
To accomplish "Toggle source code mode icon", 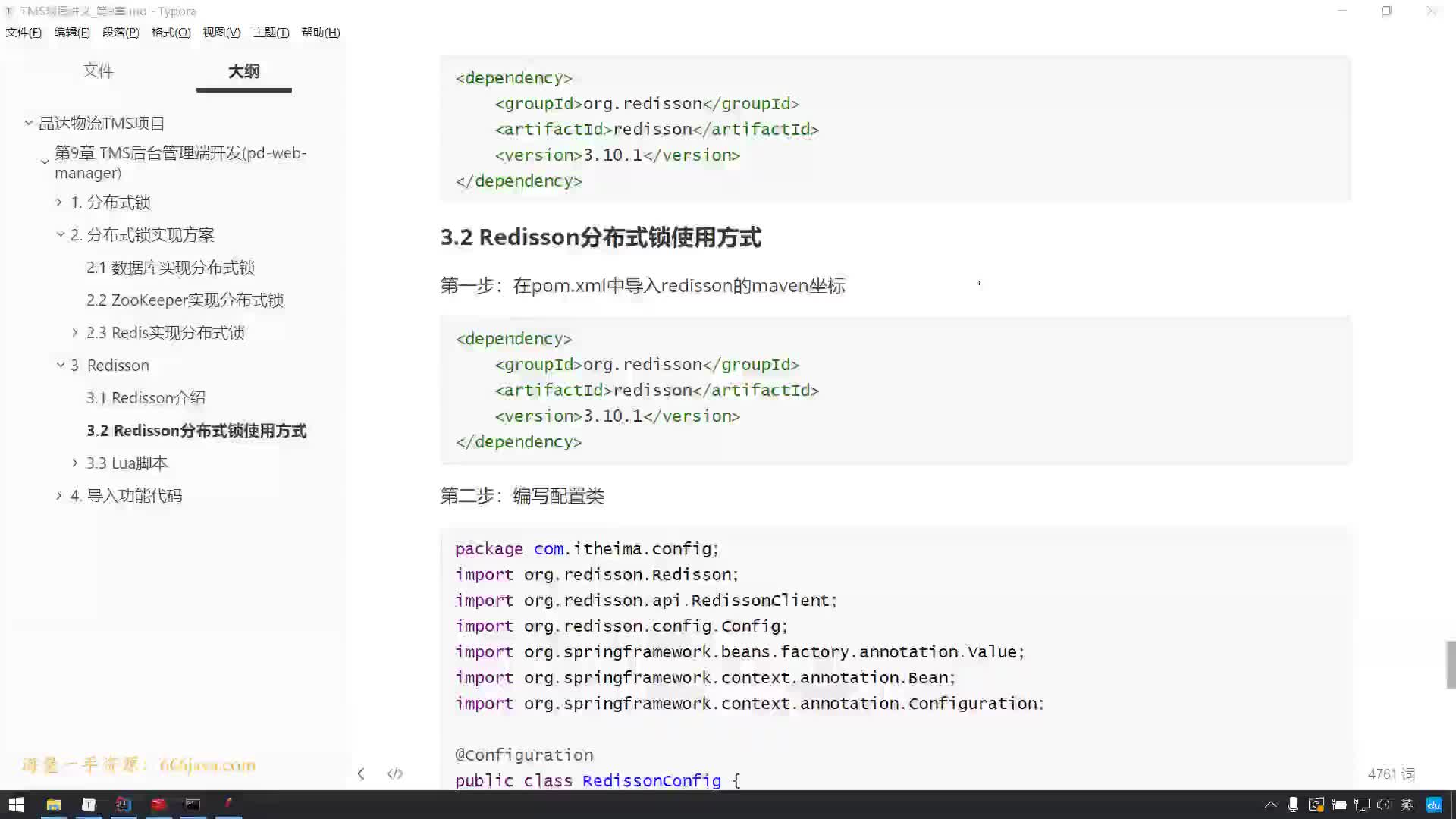I will (394, 773).
